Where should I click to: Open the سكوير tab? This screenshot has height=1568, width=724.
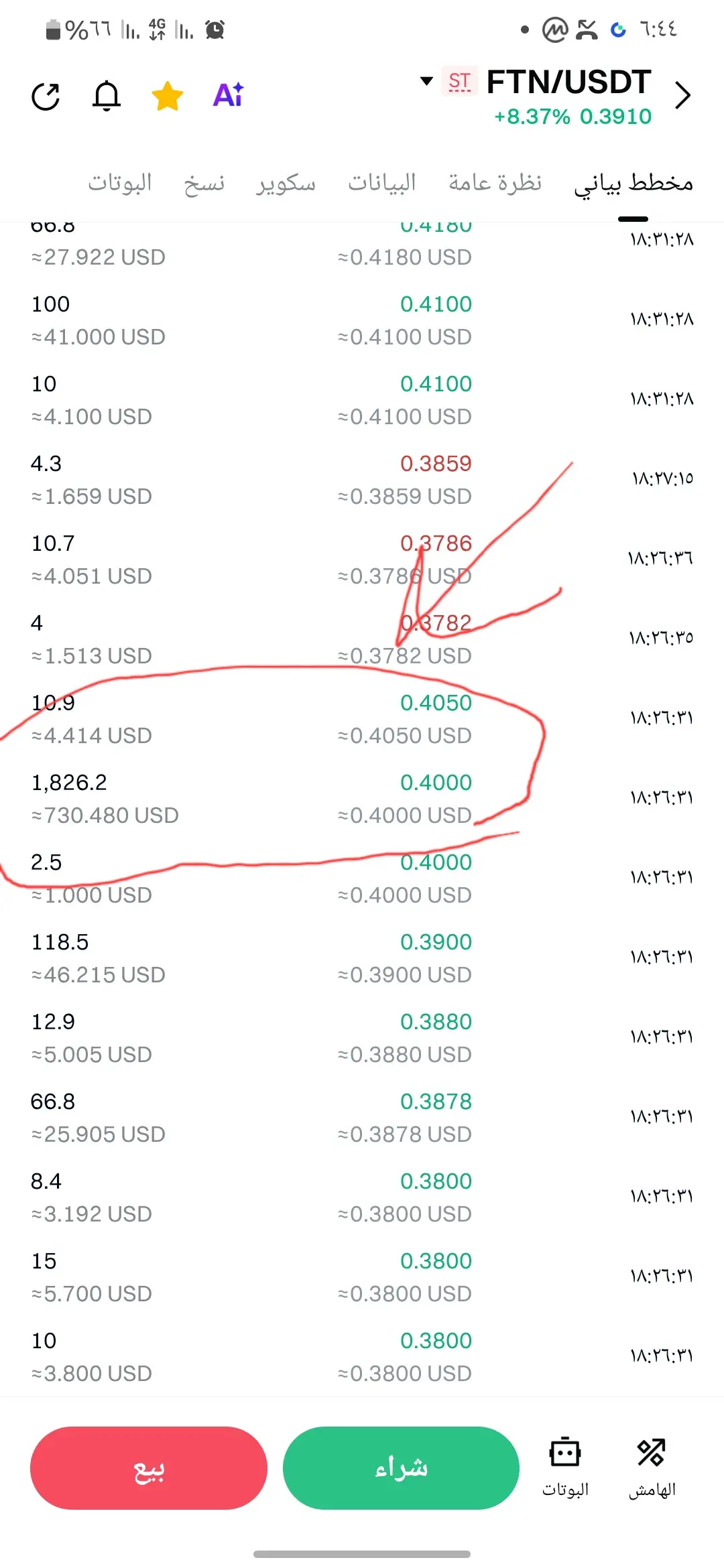pyautogui.click(x=286, y=183)
